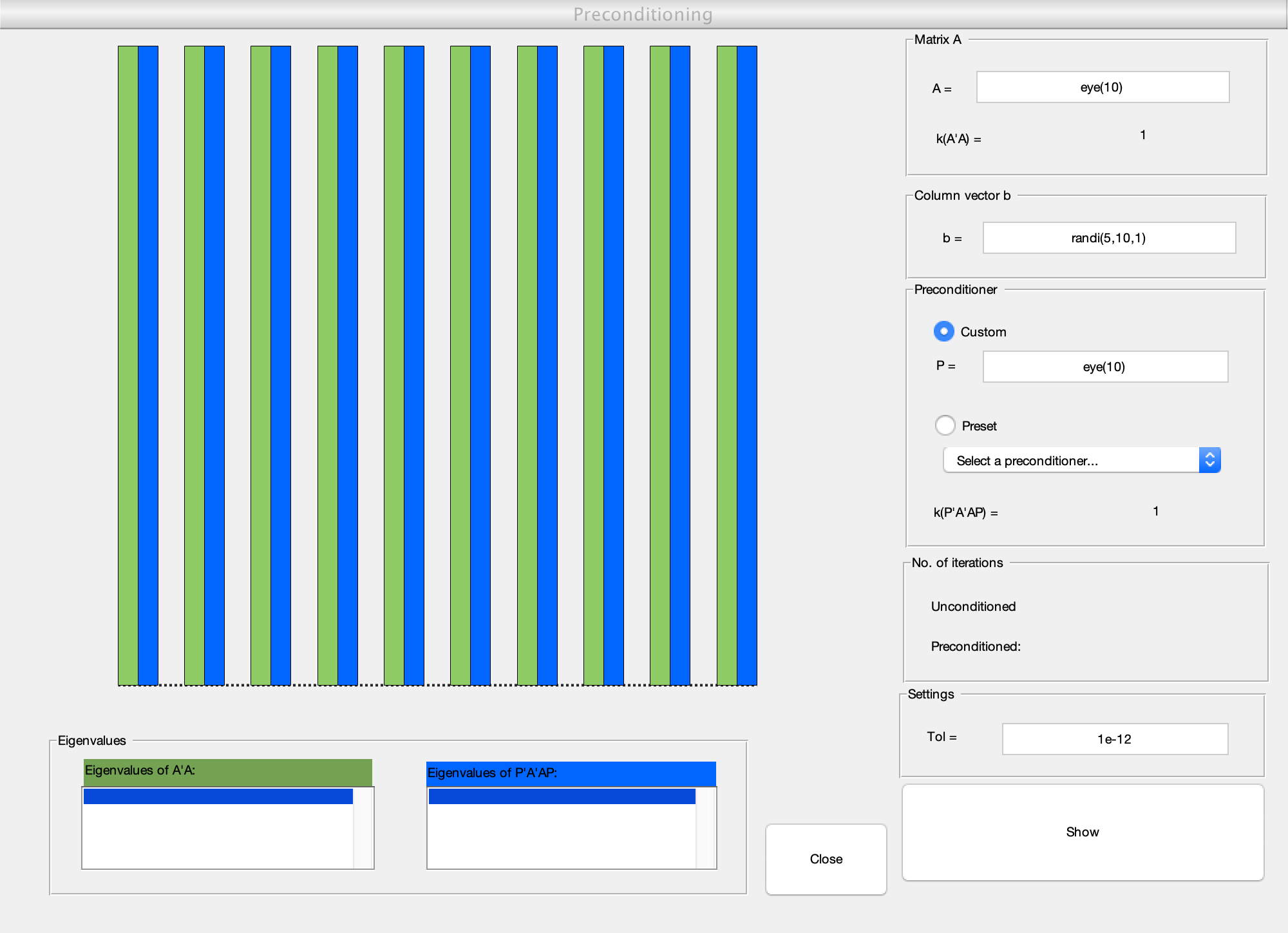
Task: Click the blue 'Eigenvalues of P'A'AP' header
Action: tap(571, 773)
